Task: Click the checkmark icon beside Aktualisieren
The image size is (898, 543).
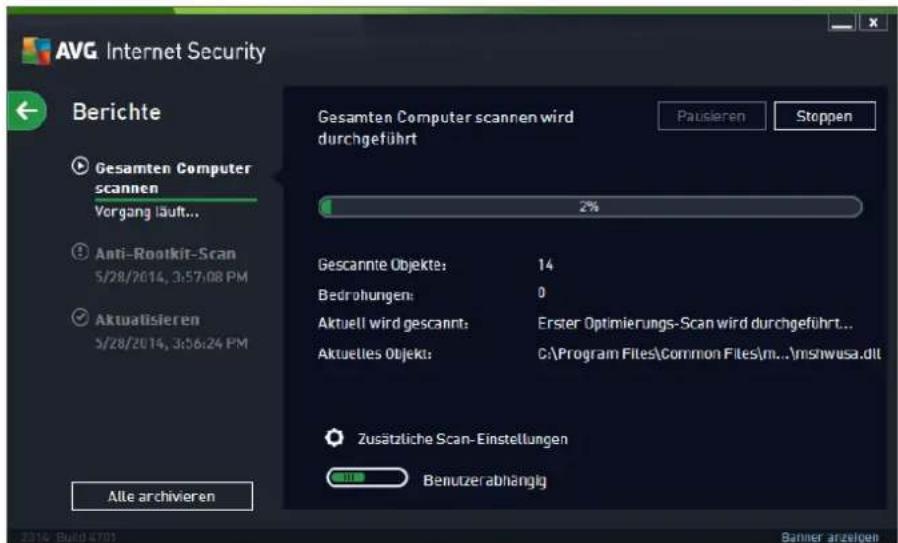Action: coord(80,318)
